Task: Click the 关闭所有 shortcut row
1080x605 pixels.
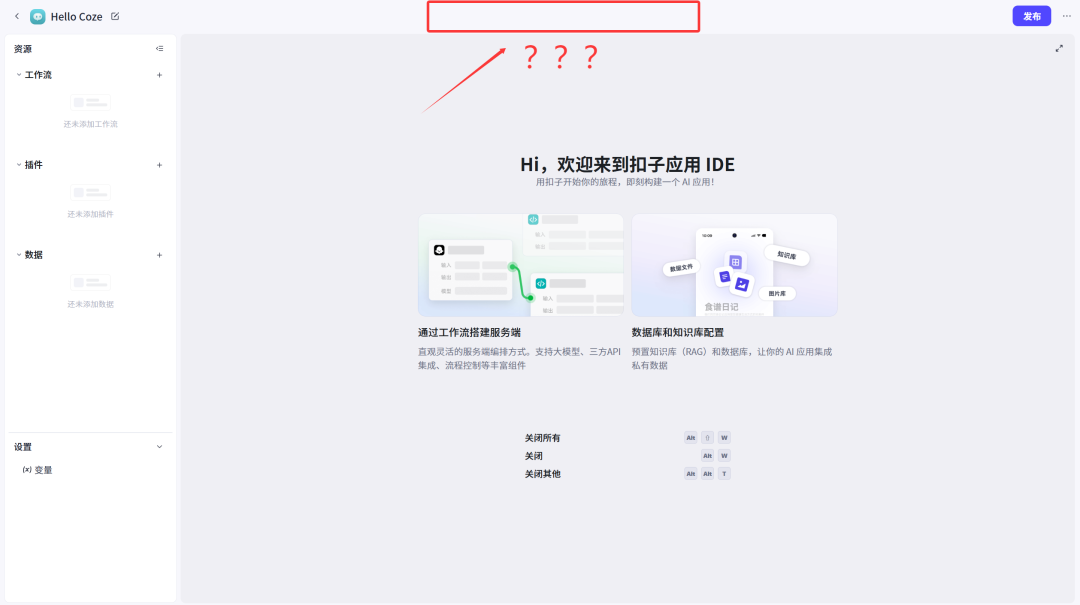Action: point(627,438)
